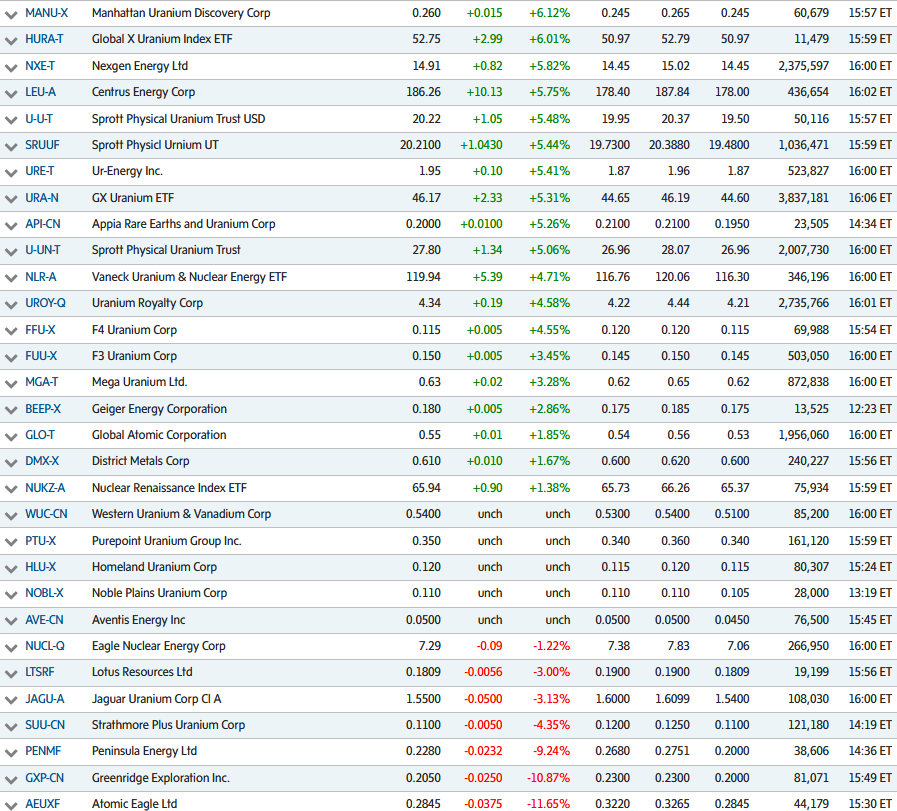
Task: Expand the SRUUF row chevron
Action: coord(11,146)
